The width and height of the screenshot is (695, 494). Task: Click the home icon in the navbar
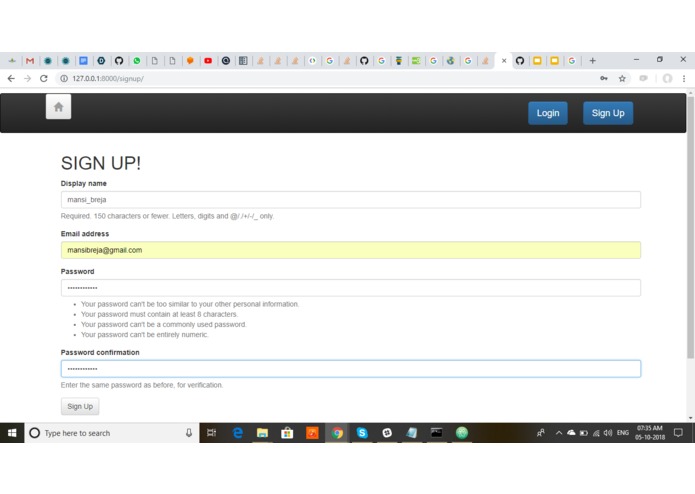point(59,107)
